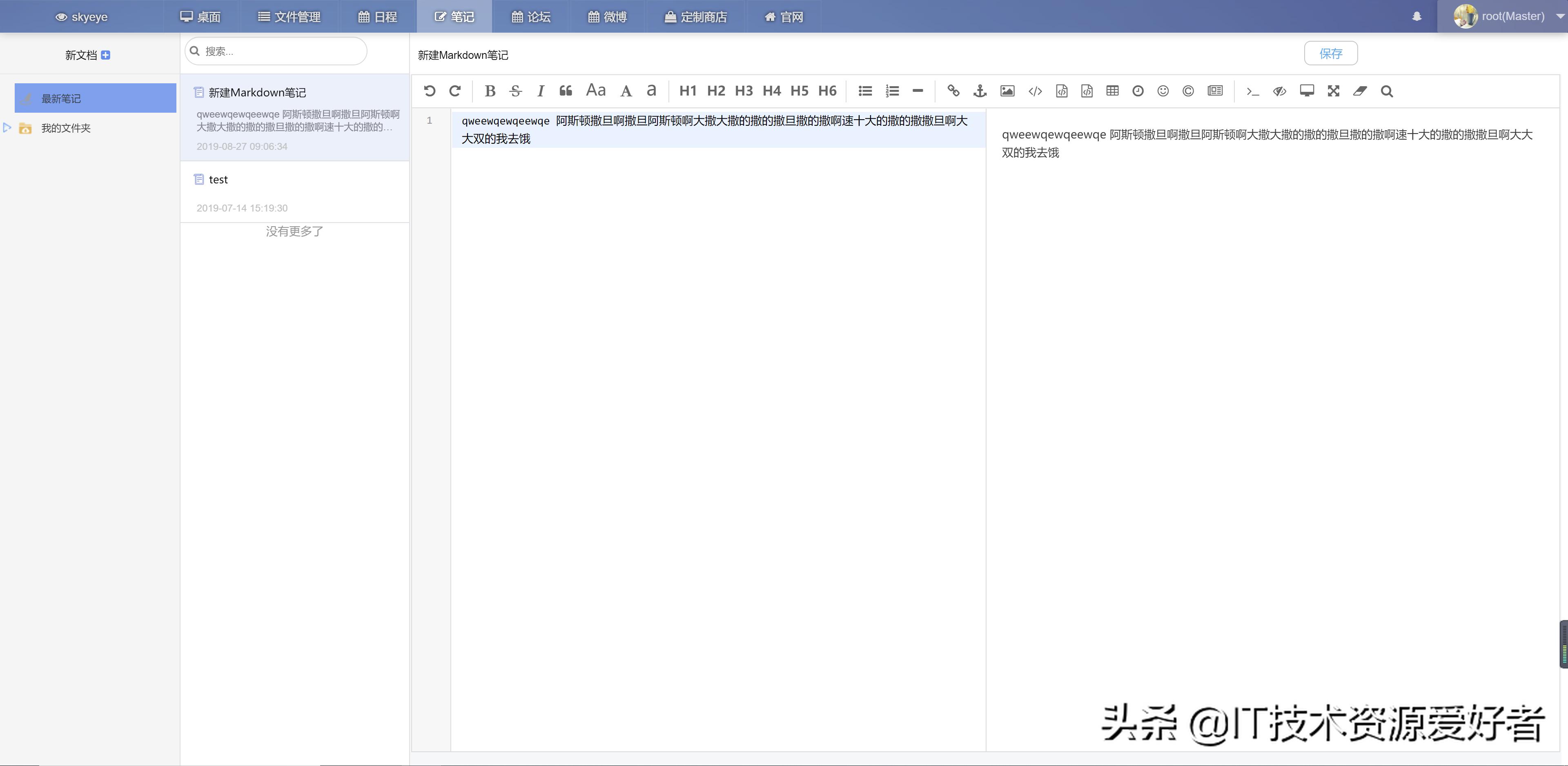Open the root(Master) account dropdown

pos(1510,16)
